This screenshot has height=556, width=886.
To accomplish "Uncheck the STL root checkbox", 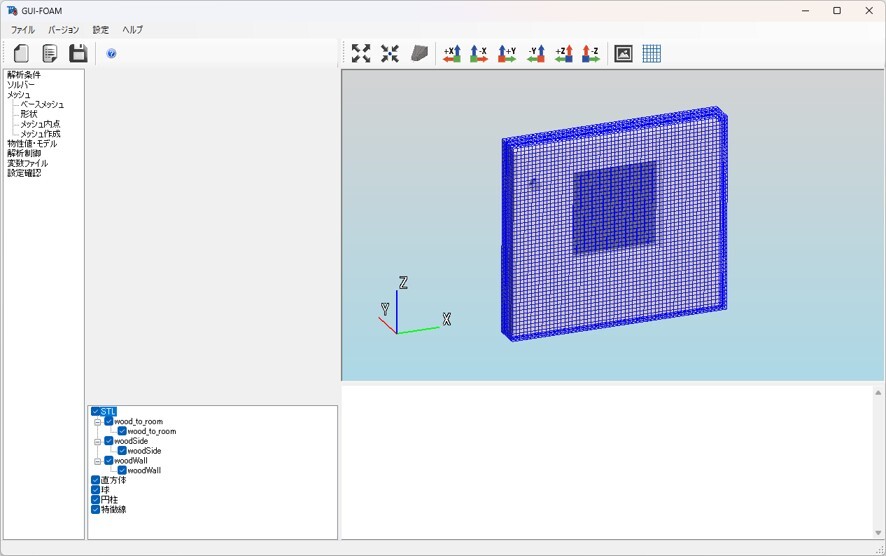I will 95,411.
